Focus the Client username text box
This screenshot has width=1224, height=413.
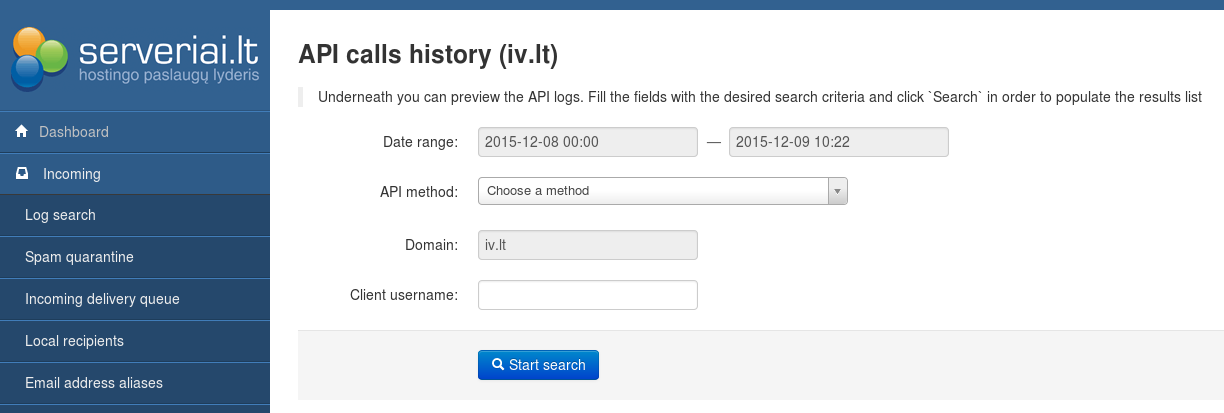coord(587,295)
